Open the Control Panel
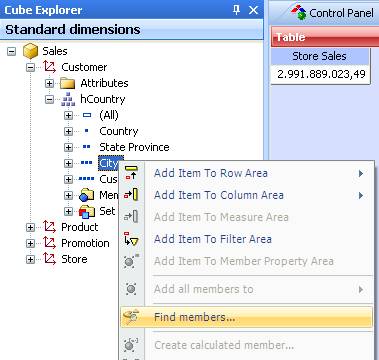The image size is (379, 360). 332,13
